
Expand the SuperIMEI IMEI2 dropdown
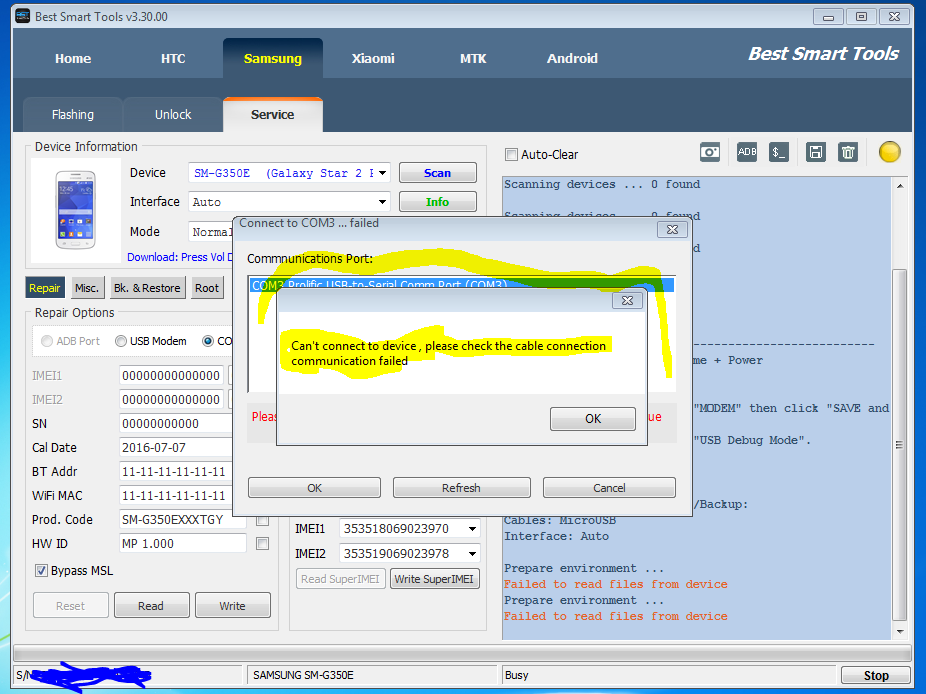coord(472,553)
